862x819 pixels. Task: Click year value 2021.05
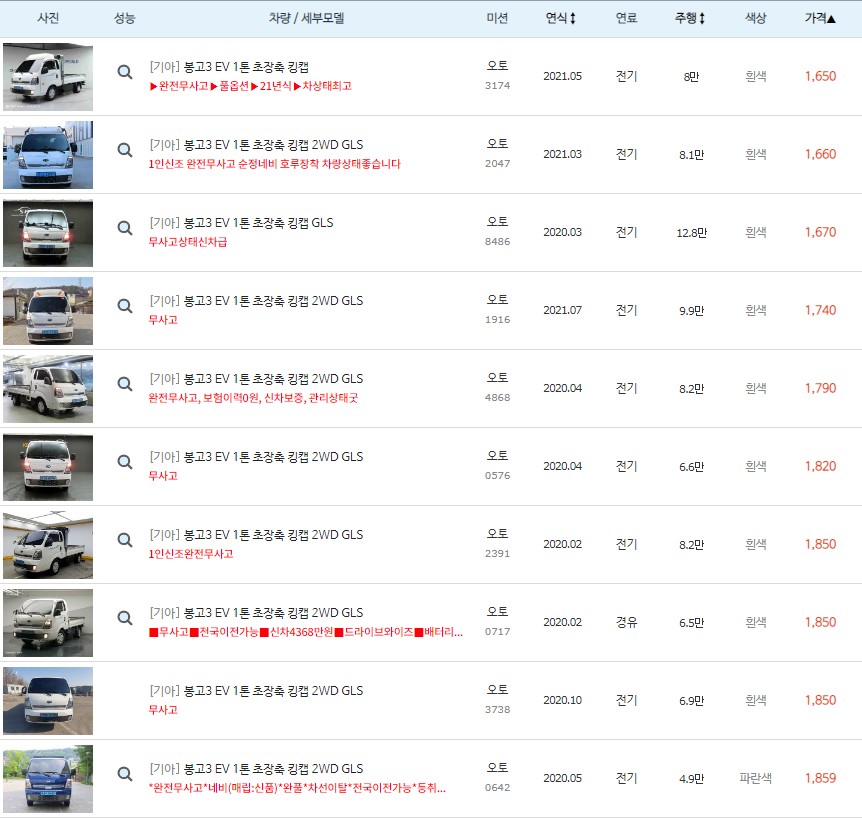pos(562,77)
